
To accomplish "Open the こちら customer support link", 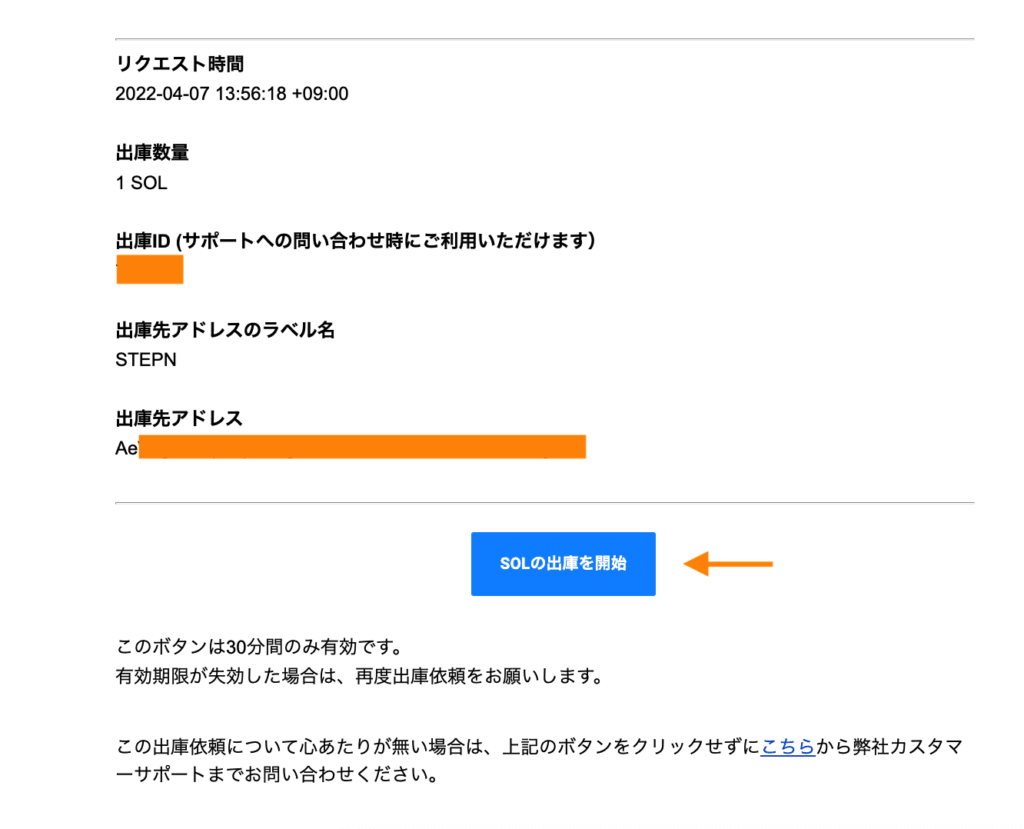I will coord(788,746).
